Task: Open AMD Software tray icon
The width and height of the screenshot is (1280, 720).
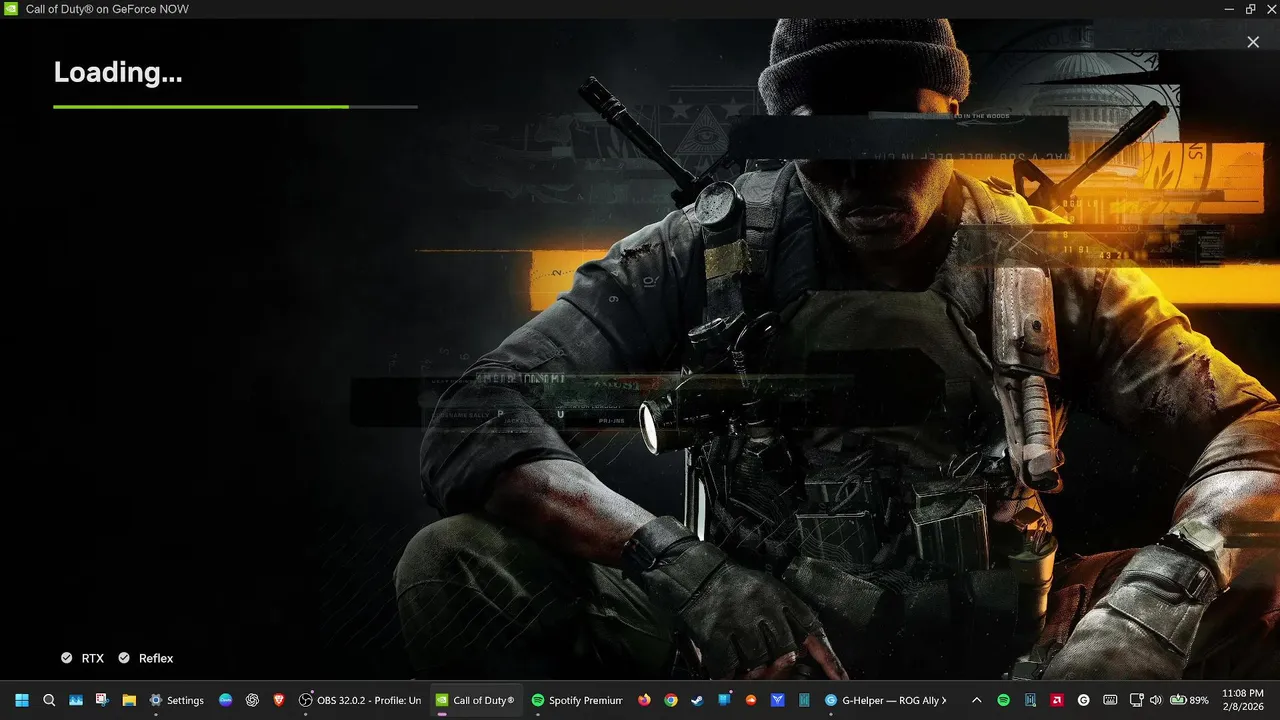Action: click(x=1057, y=700)
